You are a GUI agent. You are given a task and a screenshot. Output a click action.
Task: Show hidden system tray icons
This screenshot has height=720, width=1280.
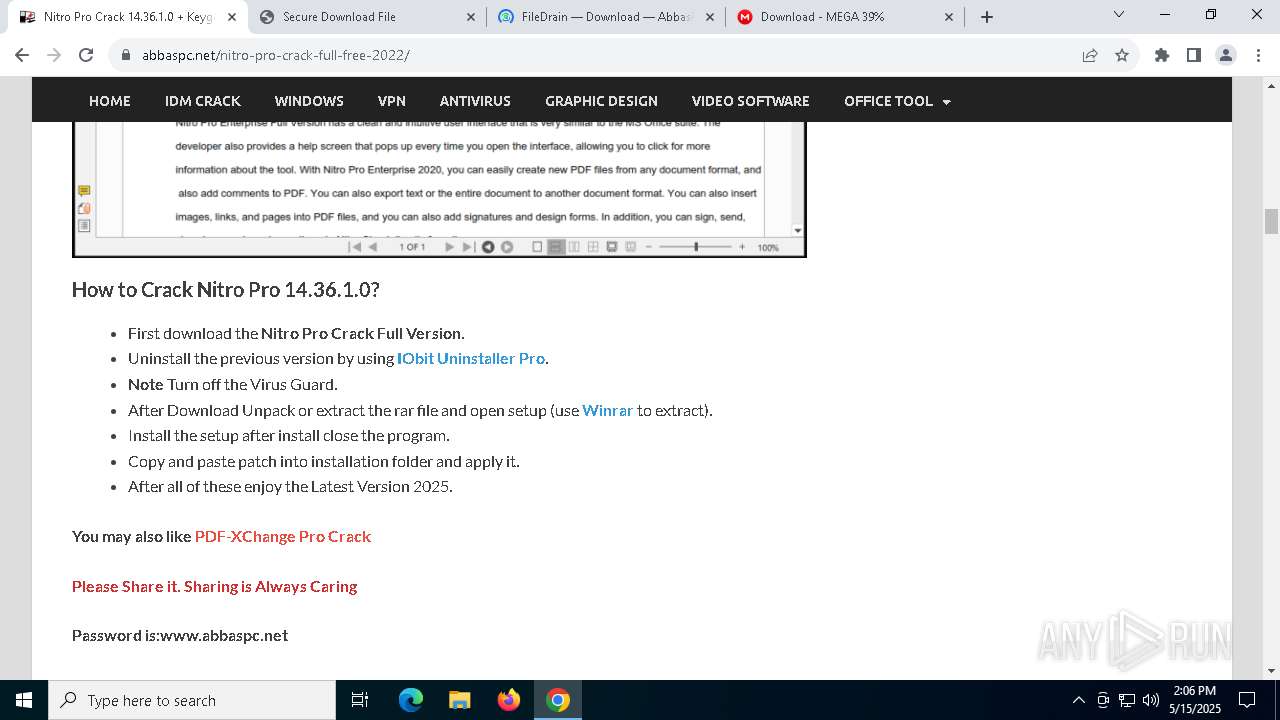pos(1078,700)
